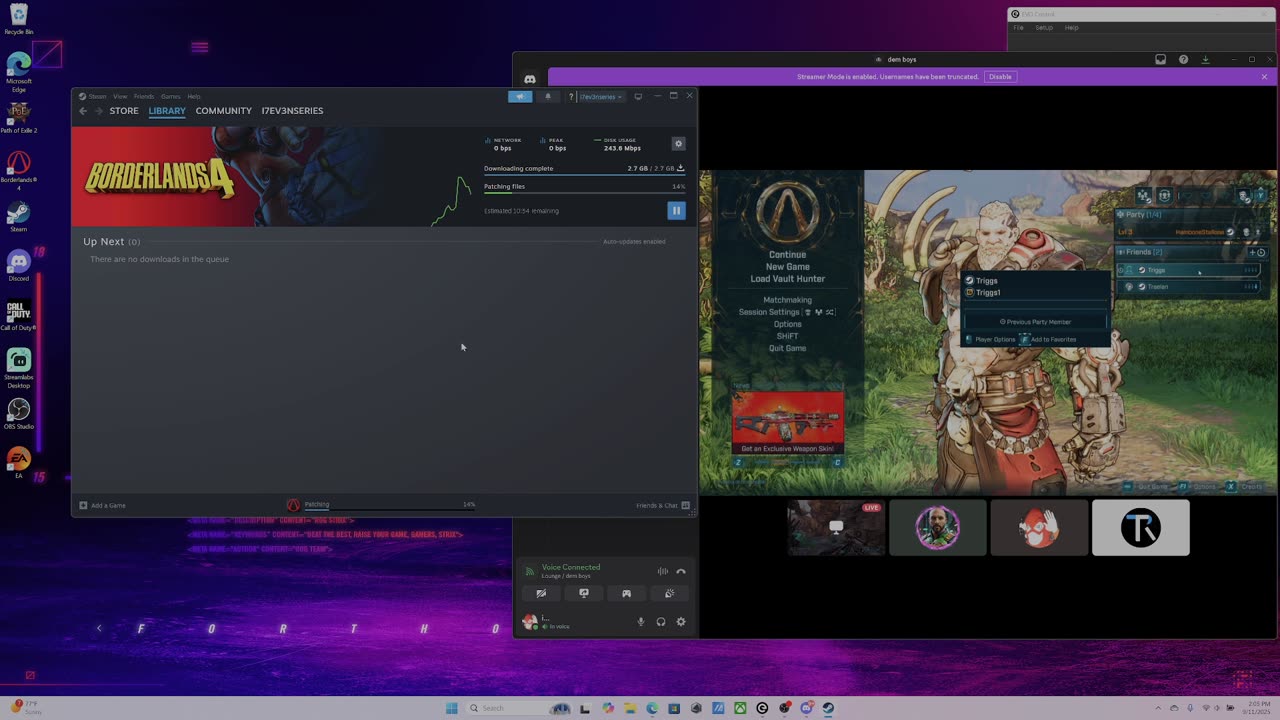Open Steam announcements megaphone button
Image resolution: width=1280 pixels, height=720 pixels.
coord(520,97)
